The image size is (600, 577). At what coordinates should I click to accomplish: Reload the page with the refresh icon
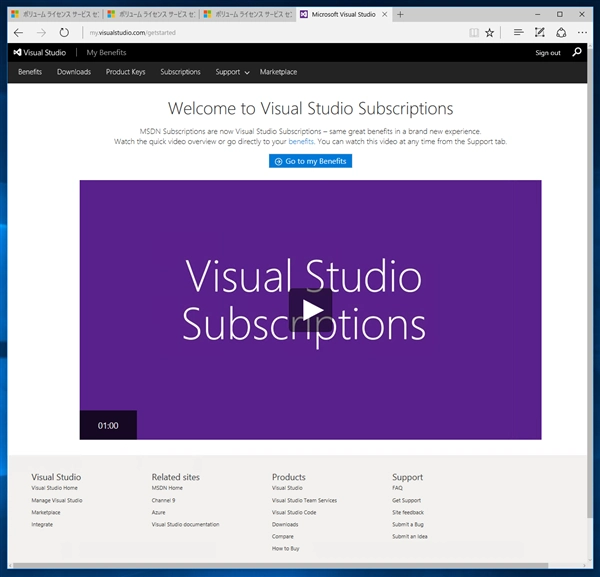point(64,33)
